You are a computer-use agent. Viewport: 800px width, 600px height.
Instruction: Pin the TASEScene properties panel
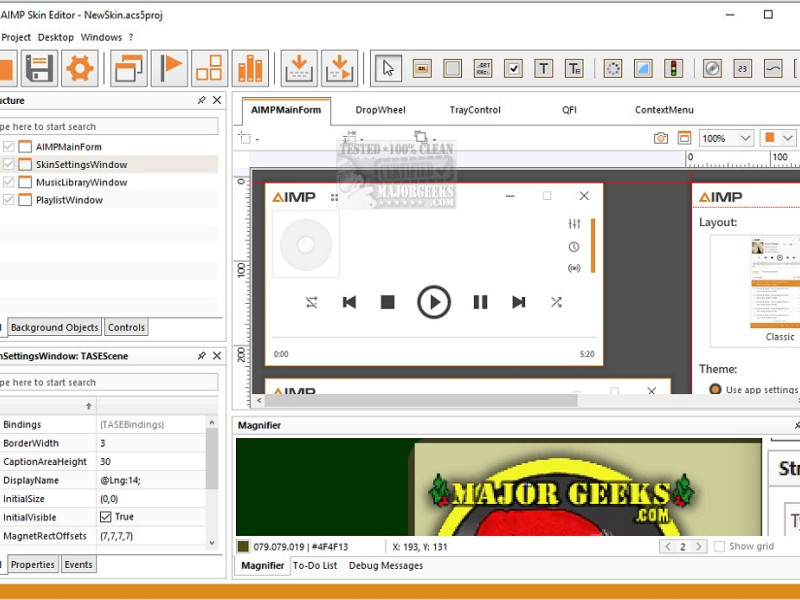pos(202,356)
